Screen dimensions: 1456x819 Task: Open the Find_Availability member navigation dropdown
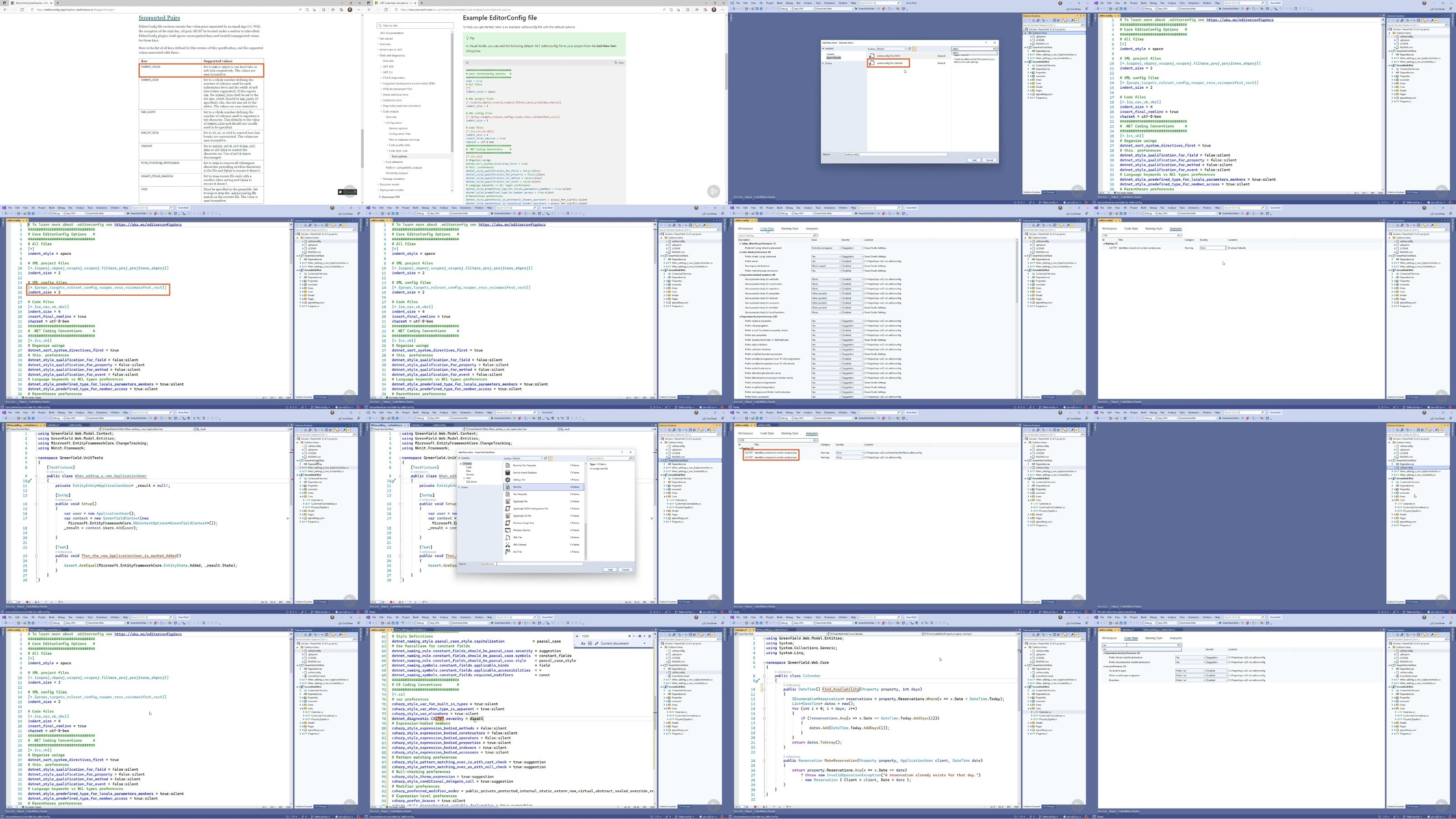970,634
